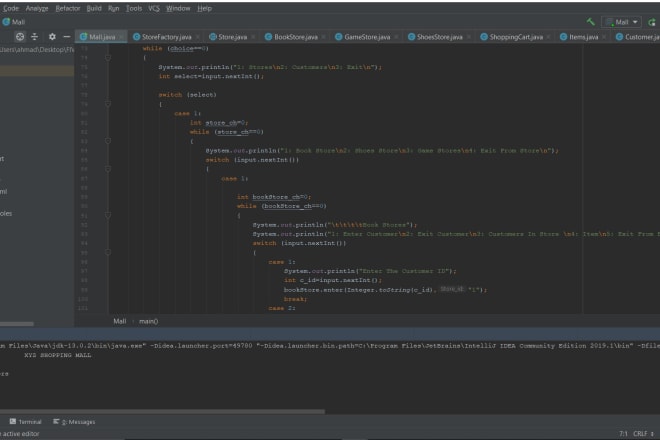
Task: Open the Mall run configuration dropdown
Action: (622, 22)
